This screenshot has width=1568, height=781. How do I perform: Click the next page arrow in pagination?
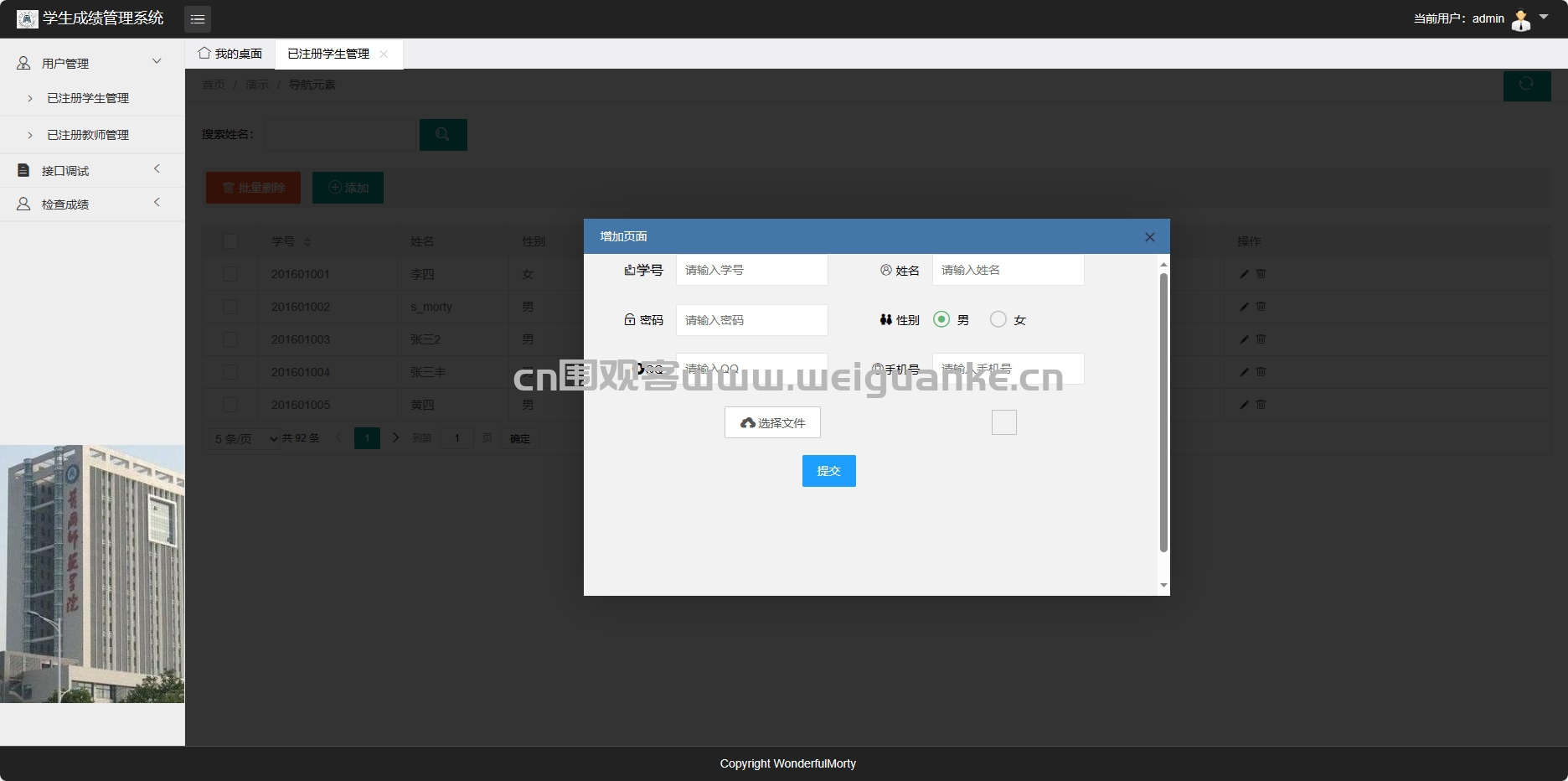396,437
